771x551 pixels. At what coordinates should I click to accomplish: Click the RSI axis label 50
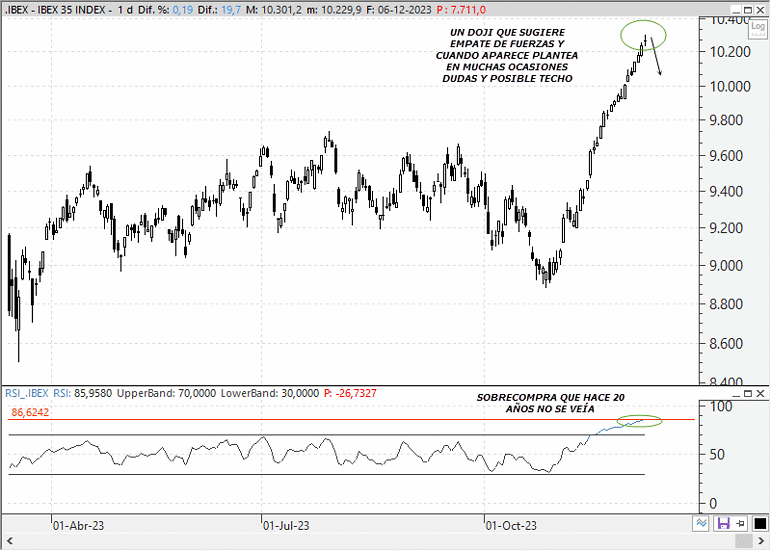pos(717,455)
